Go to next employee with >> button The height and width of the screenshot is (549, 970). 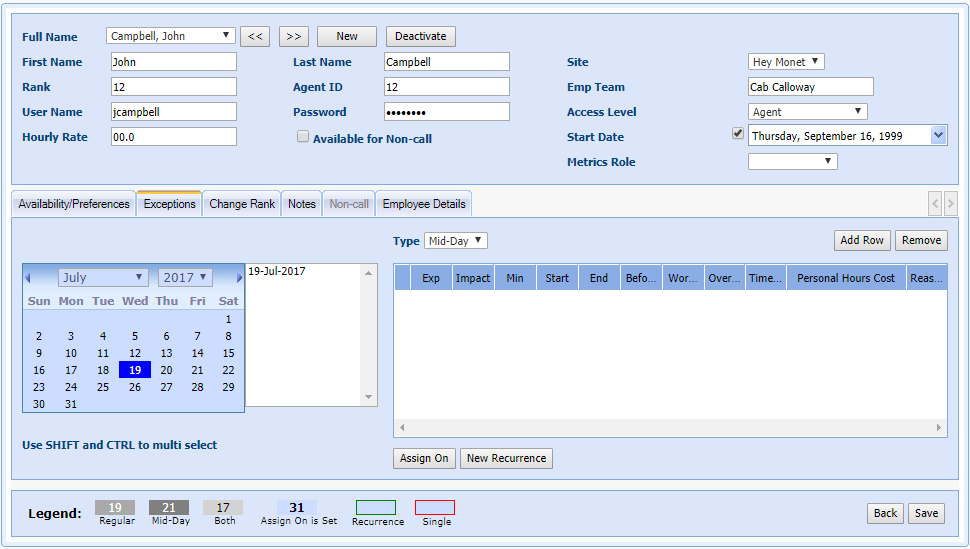pos(293,37)
